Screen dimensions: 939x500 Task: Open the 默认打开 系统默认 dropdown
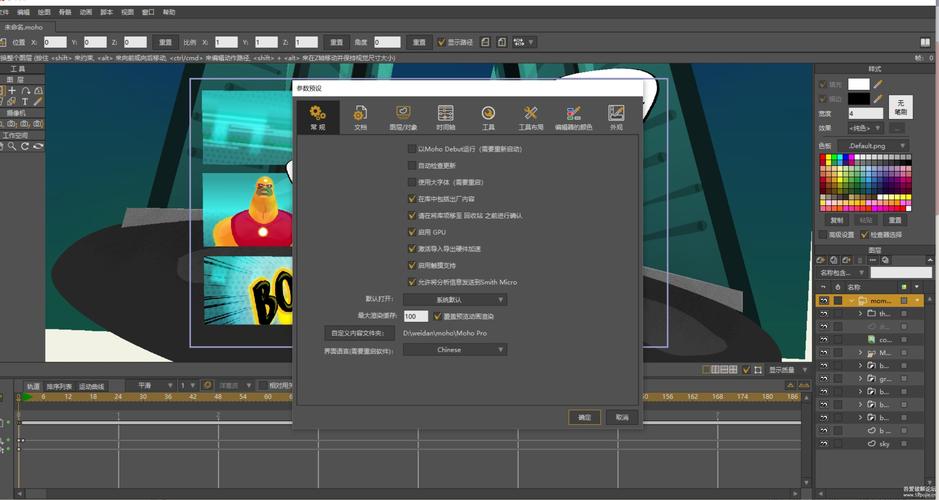pos(455,299)
